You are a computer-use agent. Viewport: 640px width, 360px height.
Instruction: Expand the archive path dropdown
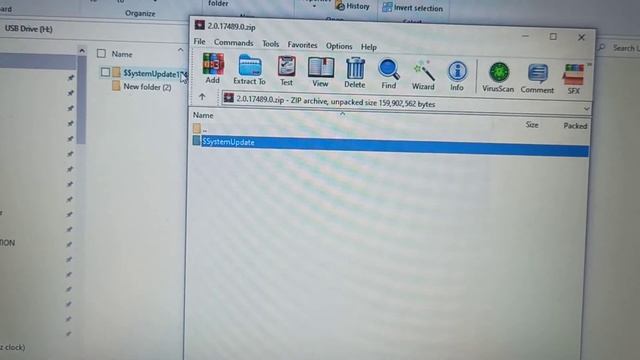point(587,109)
